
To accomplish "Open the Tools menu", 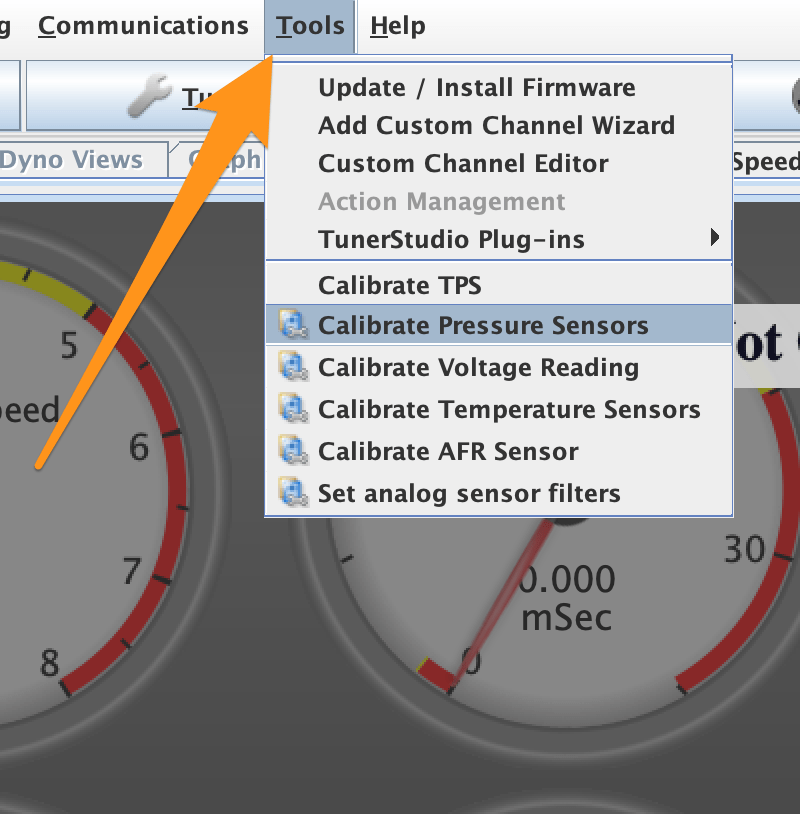I will coord(310,26).
